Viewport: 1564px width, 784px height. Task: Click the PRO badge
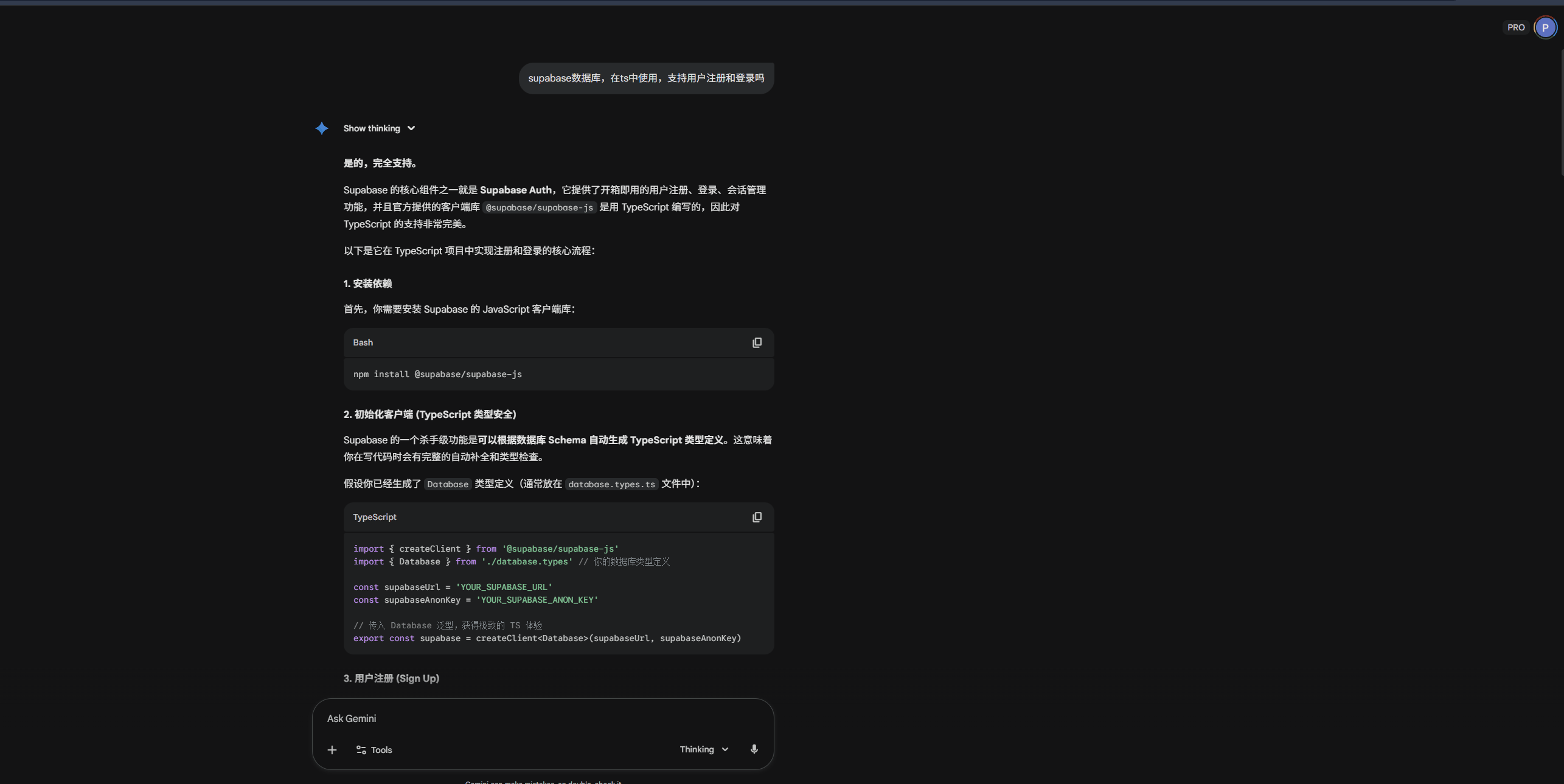pos(1515,27)
